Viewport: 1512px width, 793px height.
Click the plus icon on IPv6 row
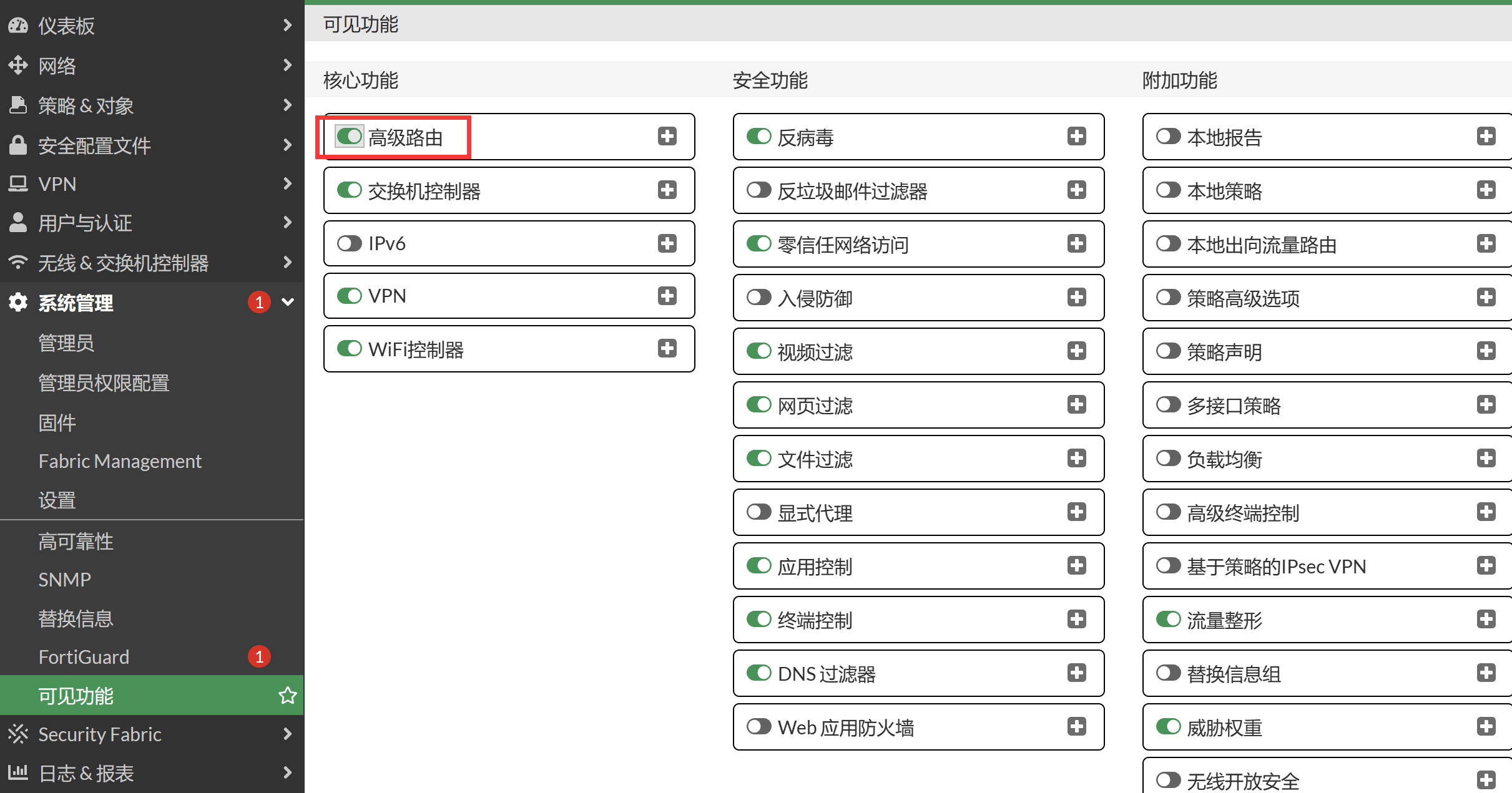pyautogui.click(x=667, y=243)
